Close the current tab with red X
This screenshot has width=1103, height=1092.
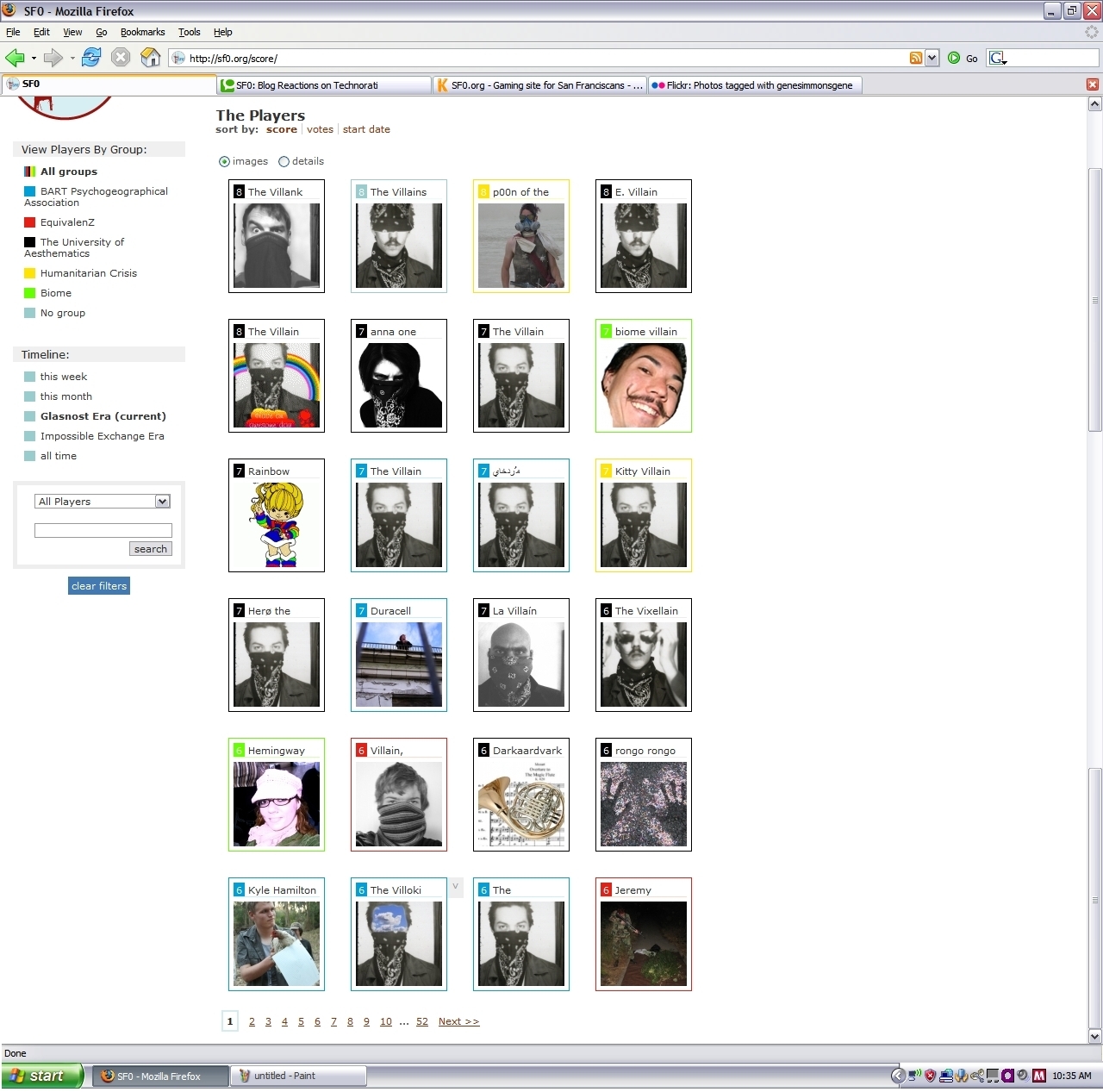pos(1093,84)
